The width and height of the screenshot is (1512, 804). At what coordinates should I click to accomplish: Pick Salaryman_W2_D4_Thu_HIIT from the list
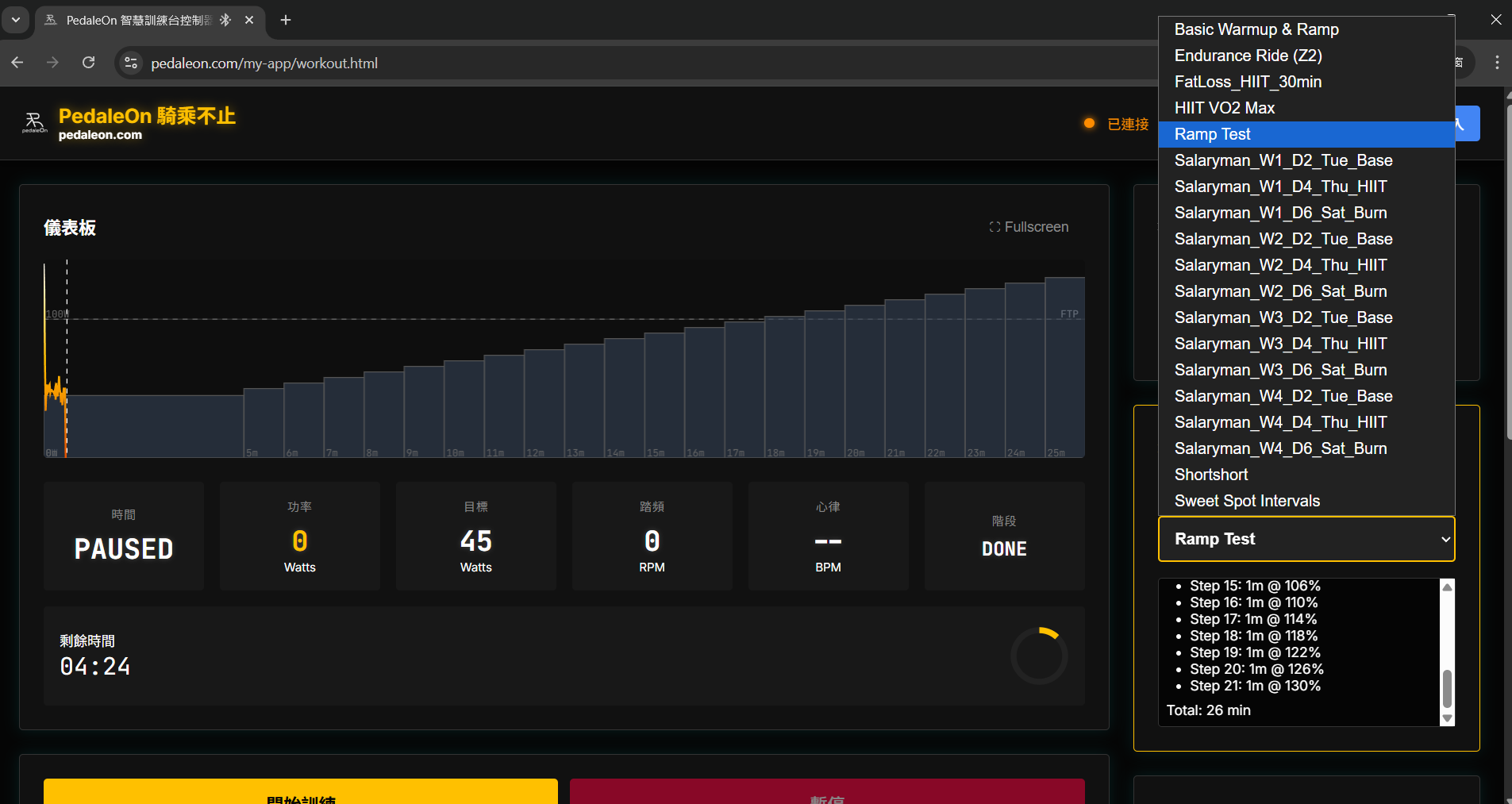pos(1280,265)
